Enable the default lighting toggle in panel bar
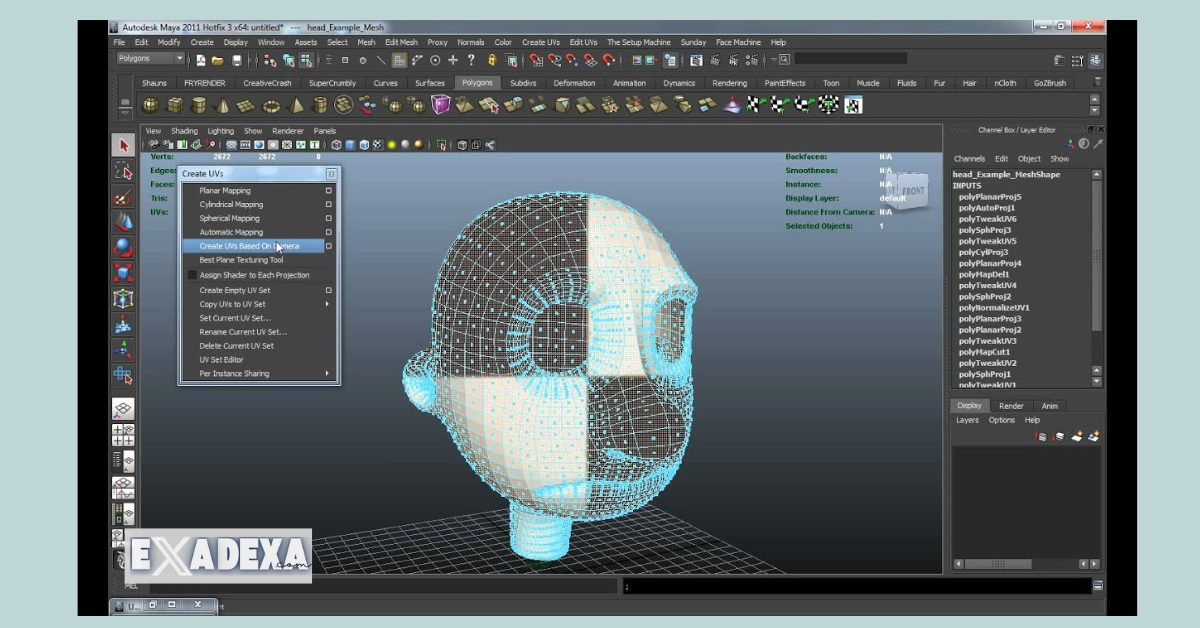The image size is (1200, 628). pos(391,147)
